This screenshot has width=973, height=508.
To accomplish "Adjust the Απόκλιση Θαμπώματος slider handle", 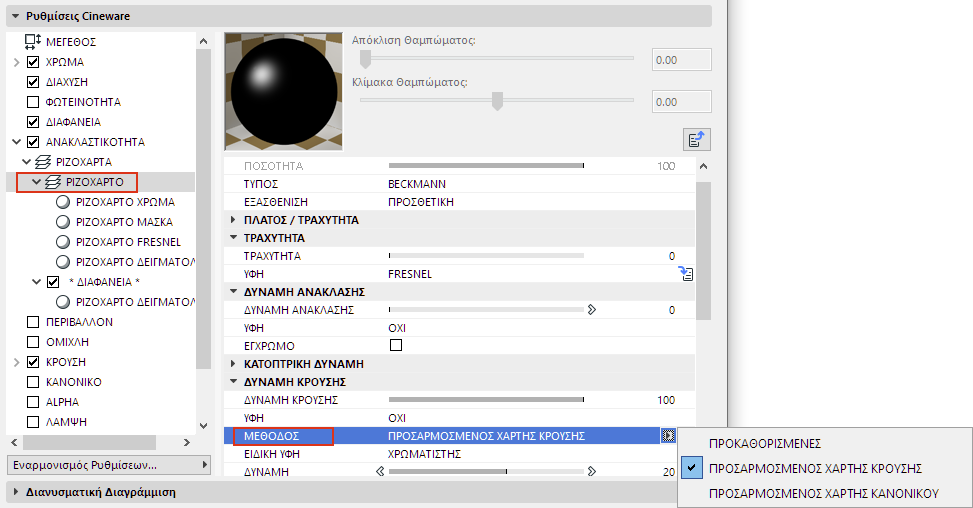I will 365,59.
